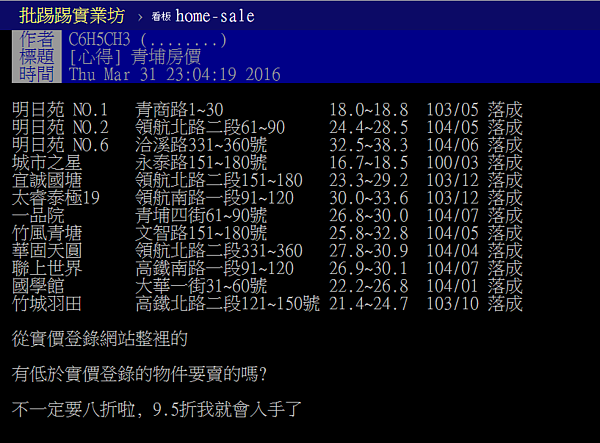This screenshot has height=443, width=600.
Task: Click the address 青商路1~30
Action: (179, 110)
